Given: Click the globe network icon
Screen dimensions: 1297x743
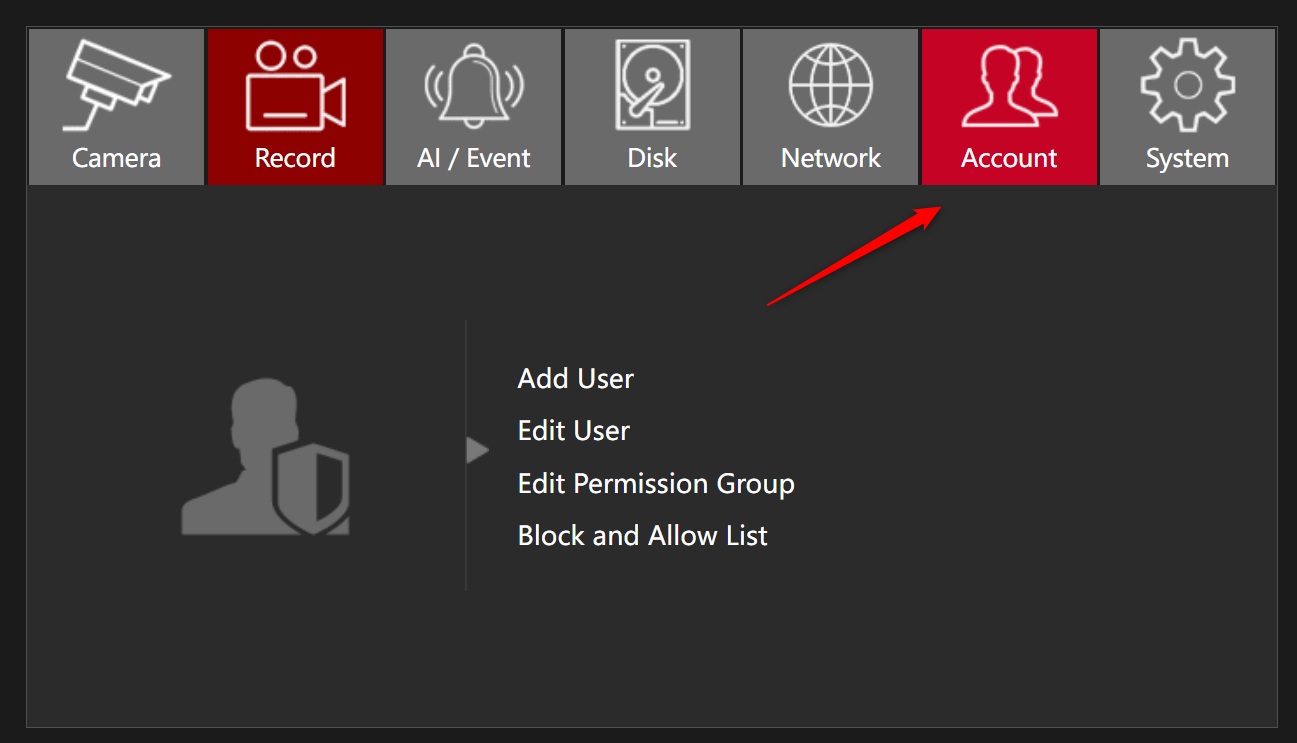Looking at the screenshot, I should click(830, 86).
